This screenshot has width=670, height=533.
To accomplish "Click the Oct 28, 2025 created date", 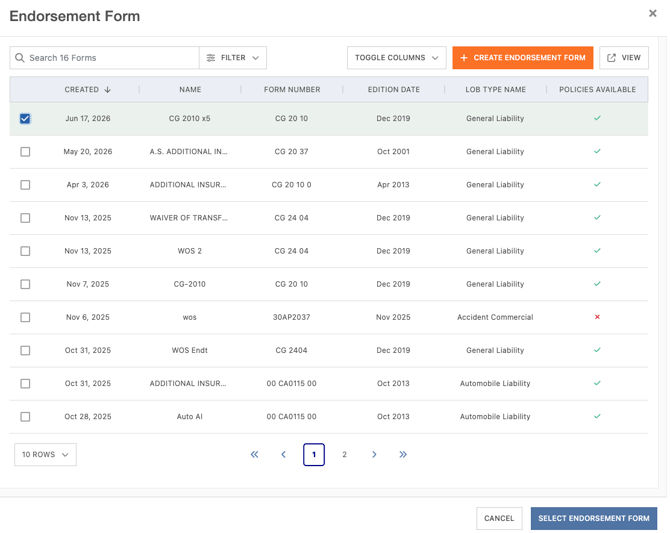I will click(x=88, y=416).
